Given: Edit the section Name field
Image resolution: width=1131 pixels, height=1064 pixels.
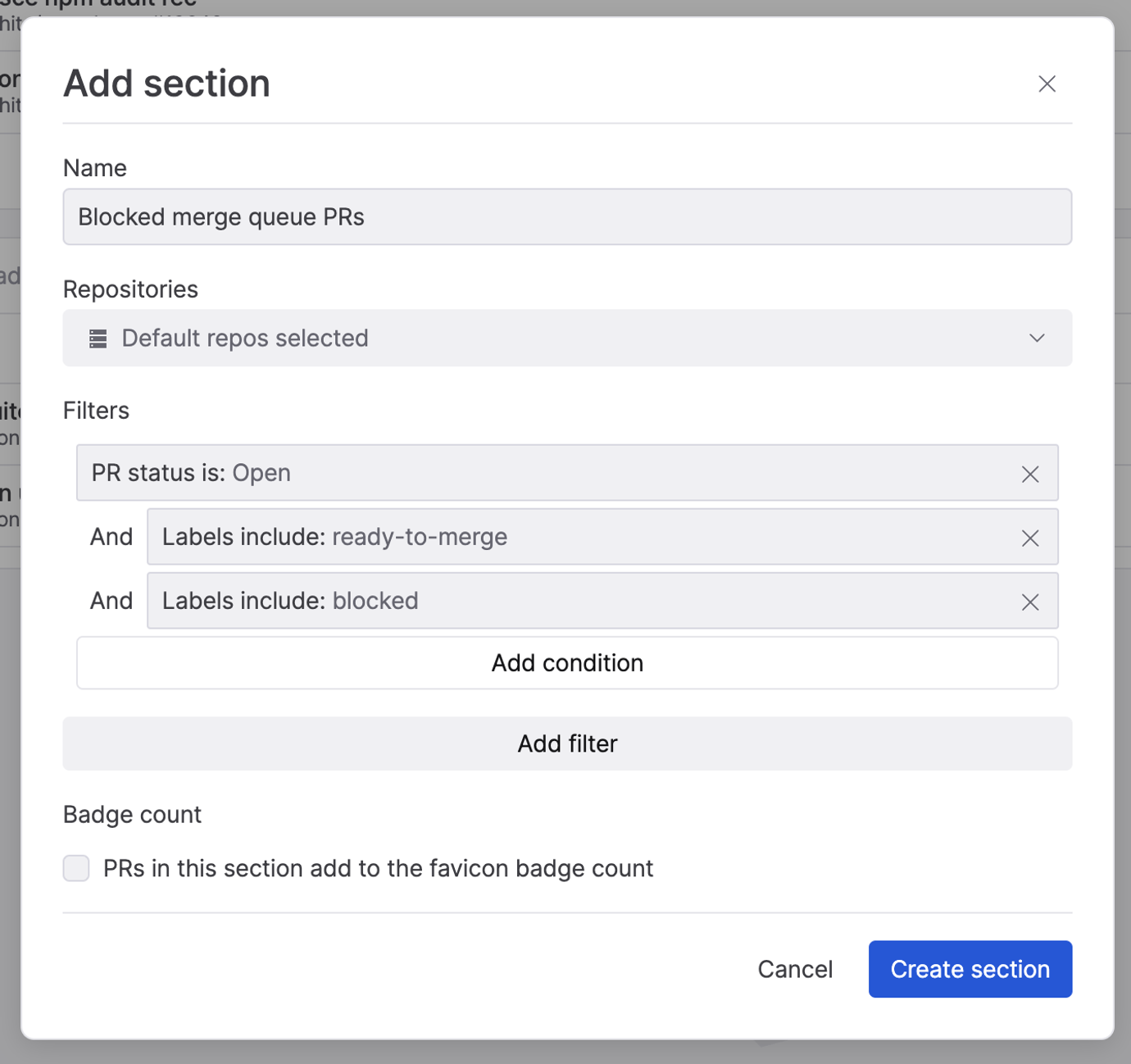Looking at the screenshot, I should coord(567,216).
